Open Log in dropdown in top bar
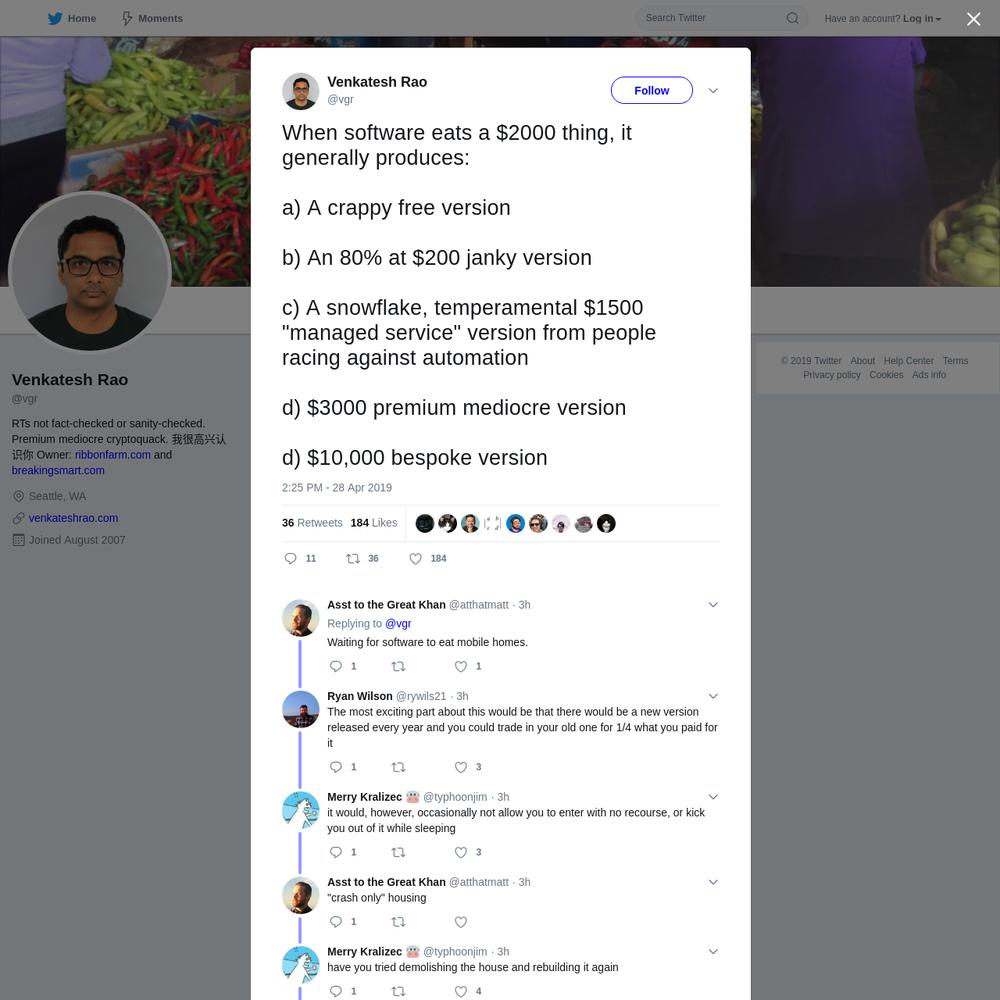The width and height of the screenshot is (1000, 1000). [922, 18]
